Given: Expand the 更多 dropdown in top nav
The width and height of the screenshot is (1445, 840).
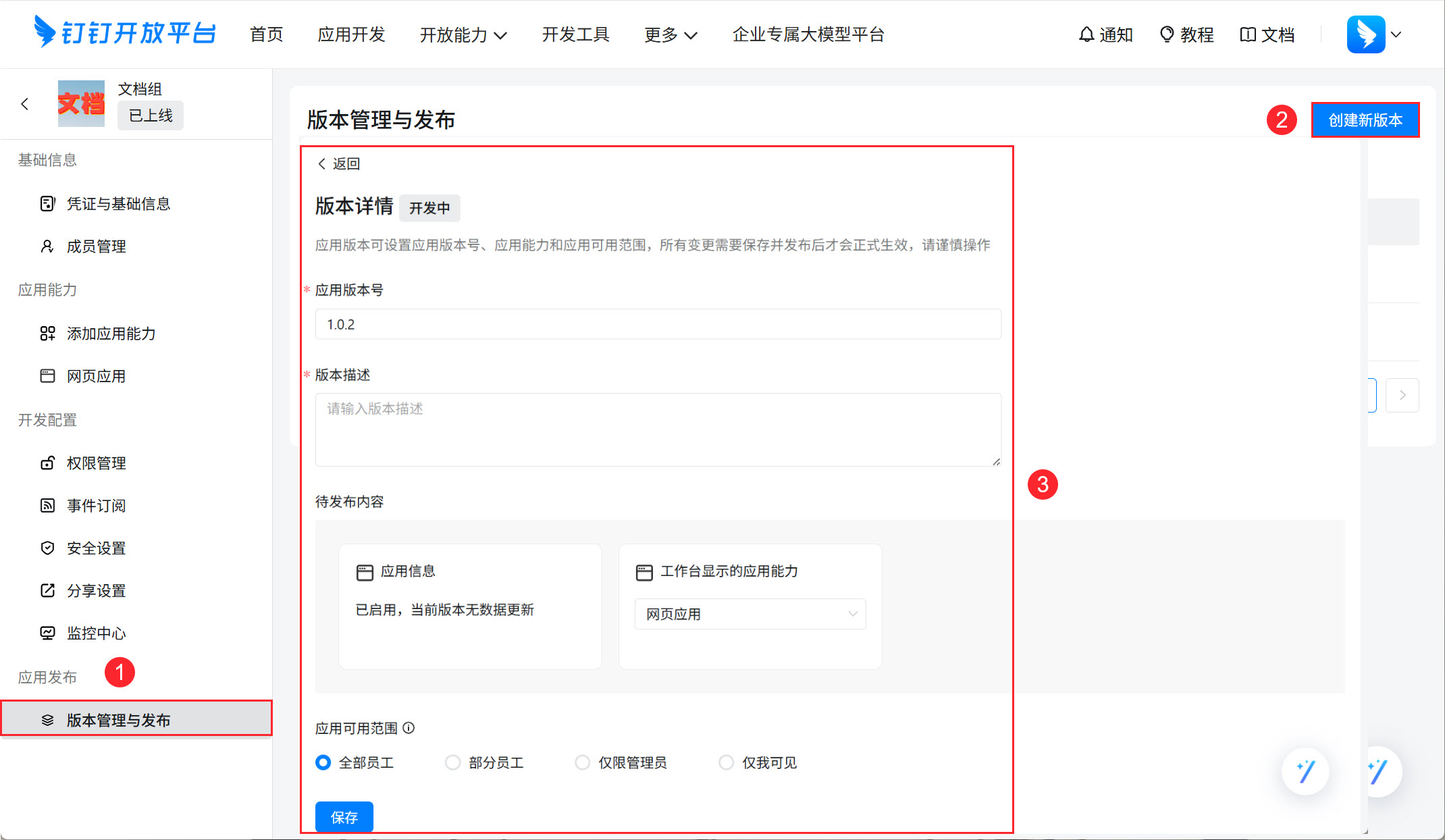Looking at the screenshot, I should tap(670, 34).
